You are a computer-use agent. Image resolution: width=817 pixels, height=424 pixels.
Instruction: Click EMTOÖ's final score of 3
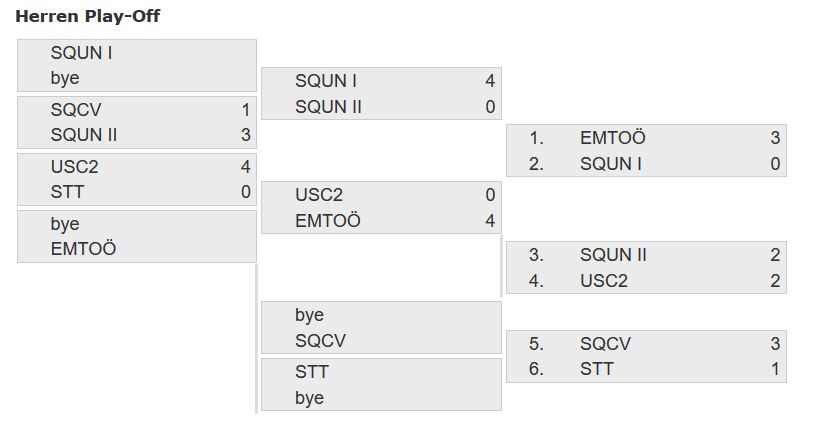[775, 138]
